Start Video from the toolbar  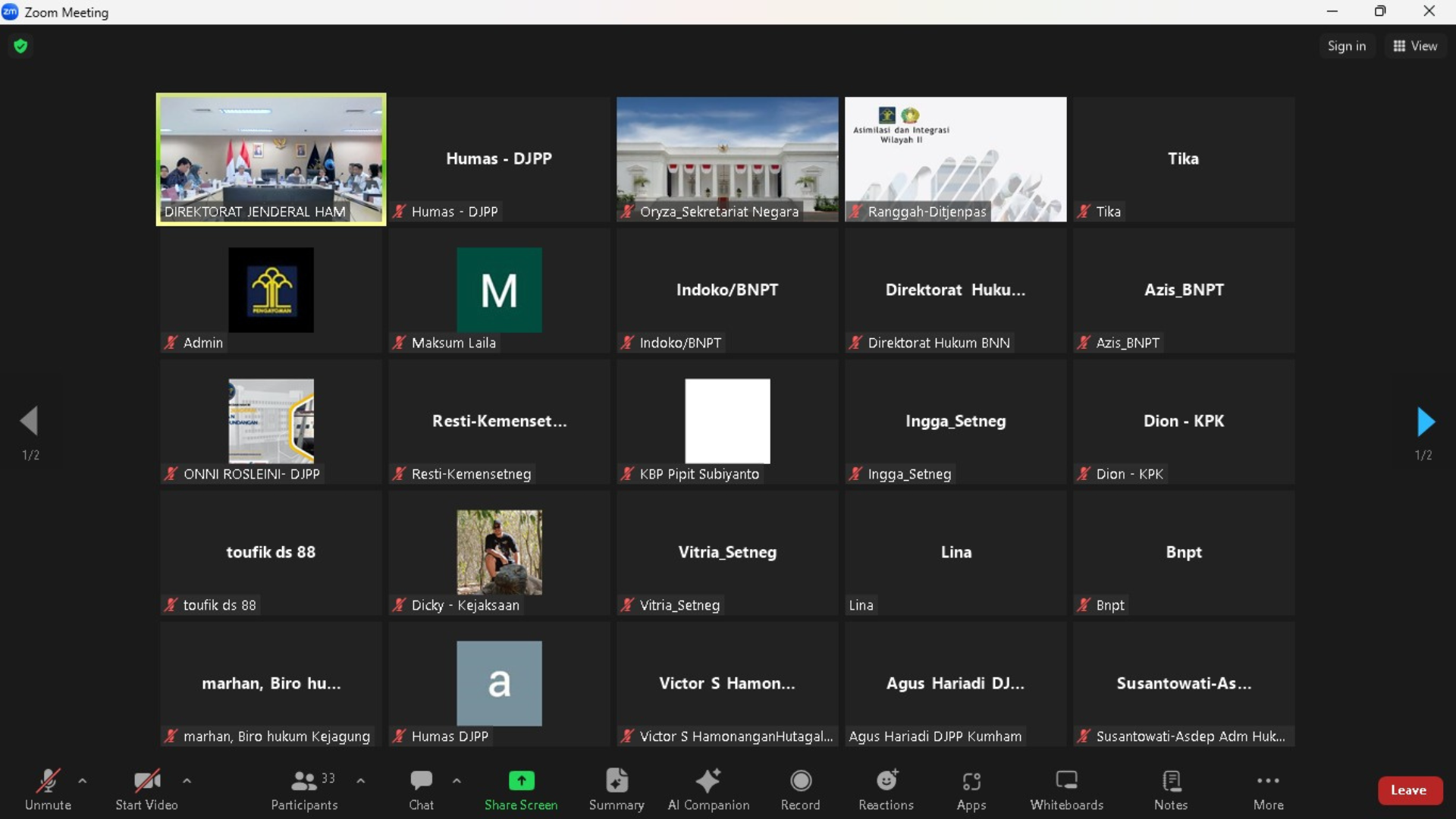click(x=146, y=789)
